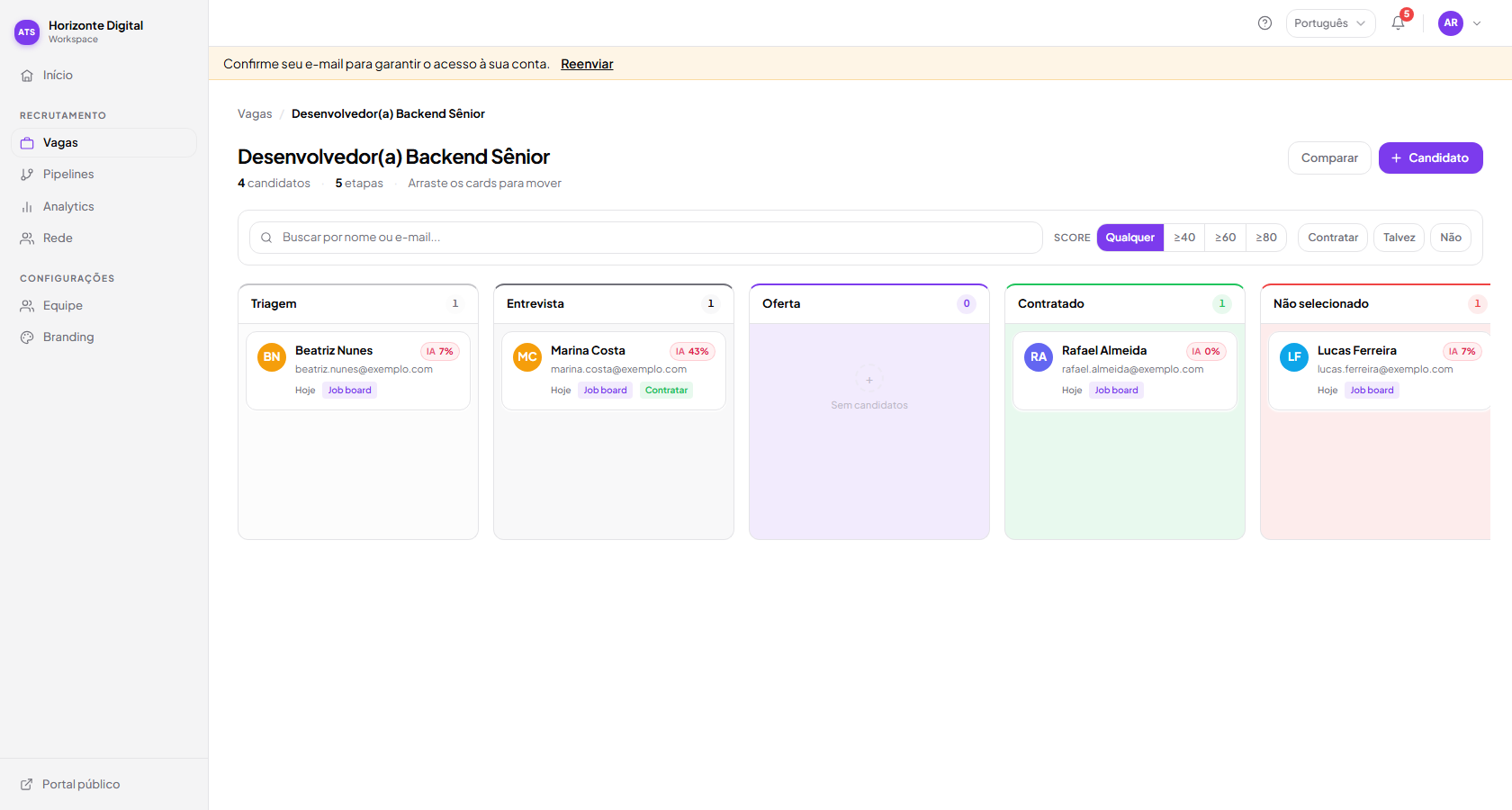The width and height of the screenshot is (1512, 810).
Task: Click the search magnifier icon
Action: (x=266, y=238)
